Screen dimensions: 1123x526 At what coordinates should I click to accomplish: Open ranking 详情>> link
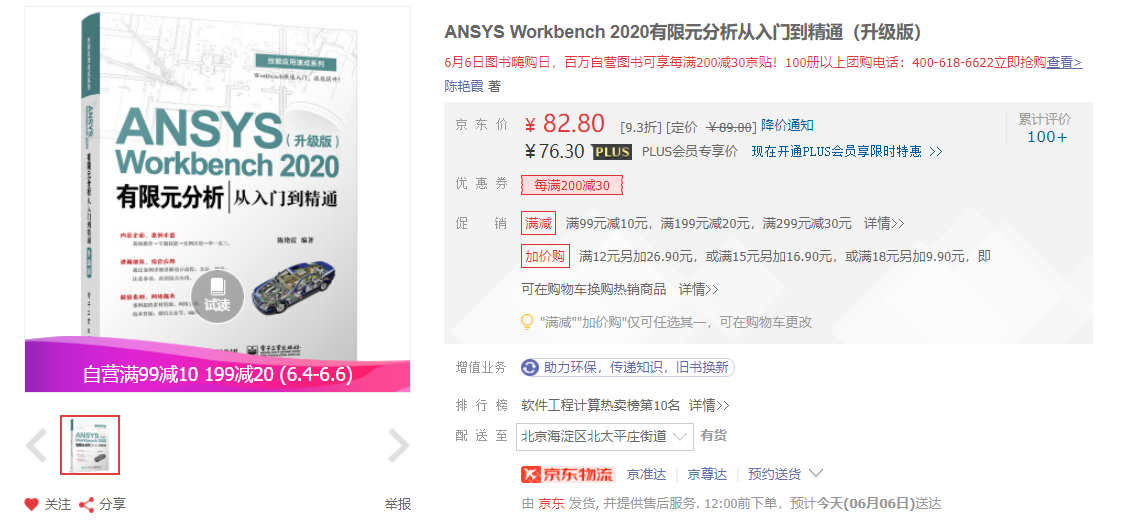[x=709, y=406]
